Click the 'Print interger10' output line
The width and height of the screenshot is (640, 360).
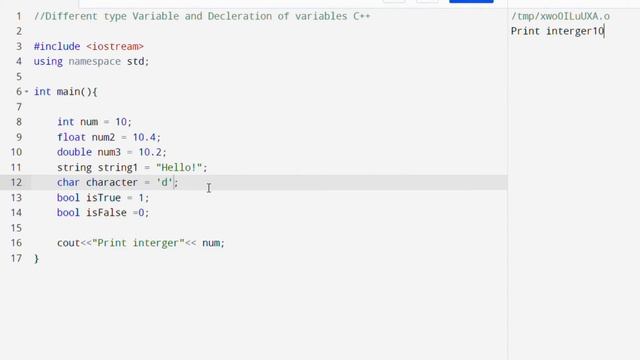point(558,31)
